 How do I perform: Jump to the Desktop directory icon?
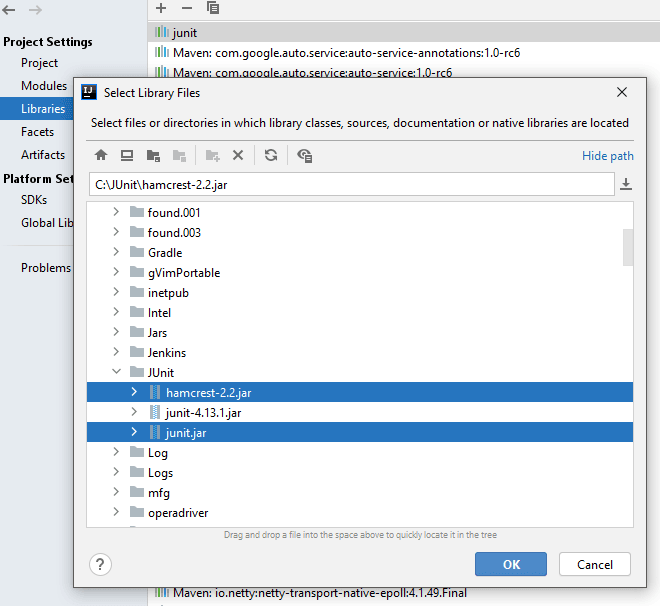(127, 155)
